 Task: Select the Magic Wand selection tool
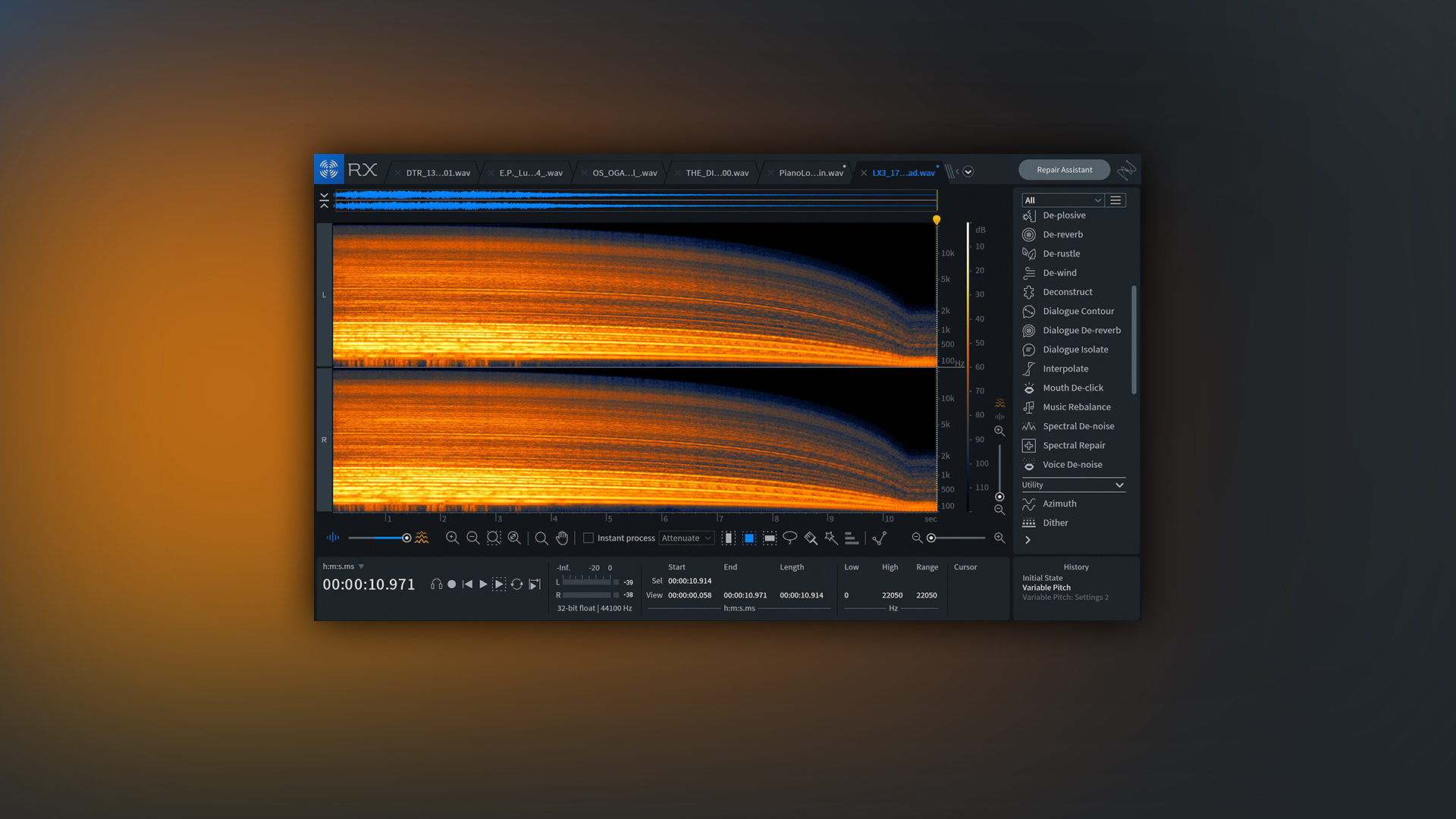831,538
